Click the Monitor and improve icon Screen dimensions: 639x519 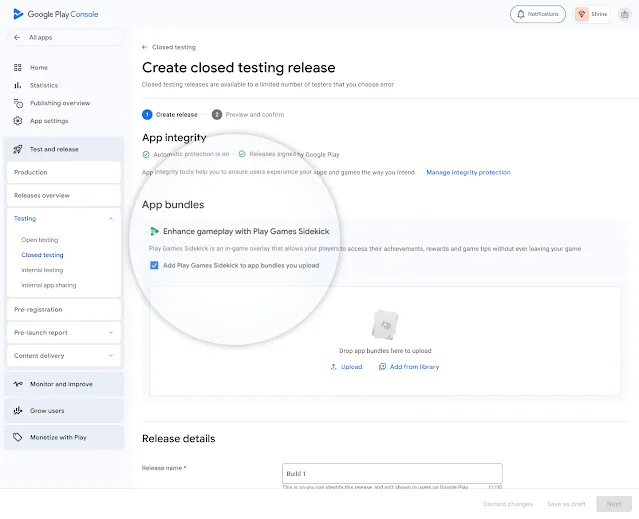(x=18, y=384)
